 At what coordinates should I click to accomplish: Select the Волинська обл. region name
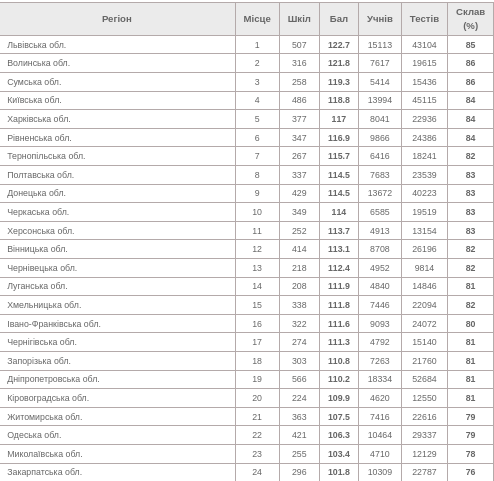pyautogui.click(x=39, y=63)
